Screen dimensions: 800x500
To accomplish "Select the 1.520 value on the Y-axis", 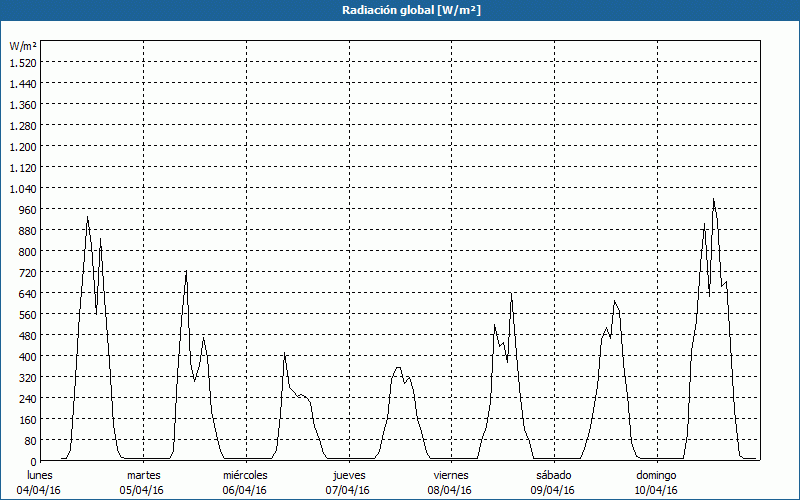I will [22, 62].
